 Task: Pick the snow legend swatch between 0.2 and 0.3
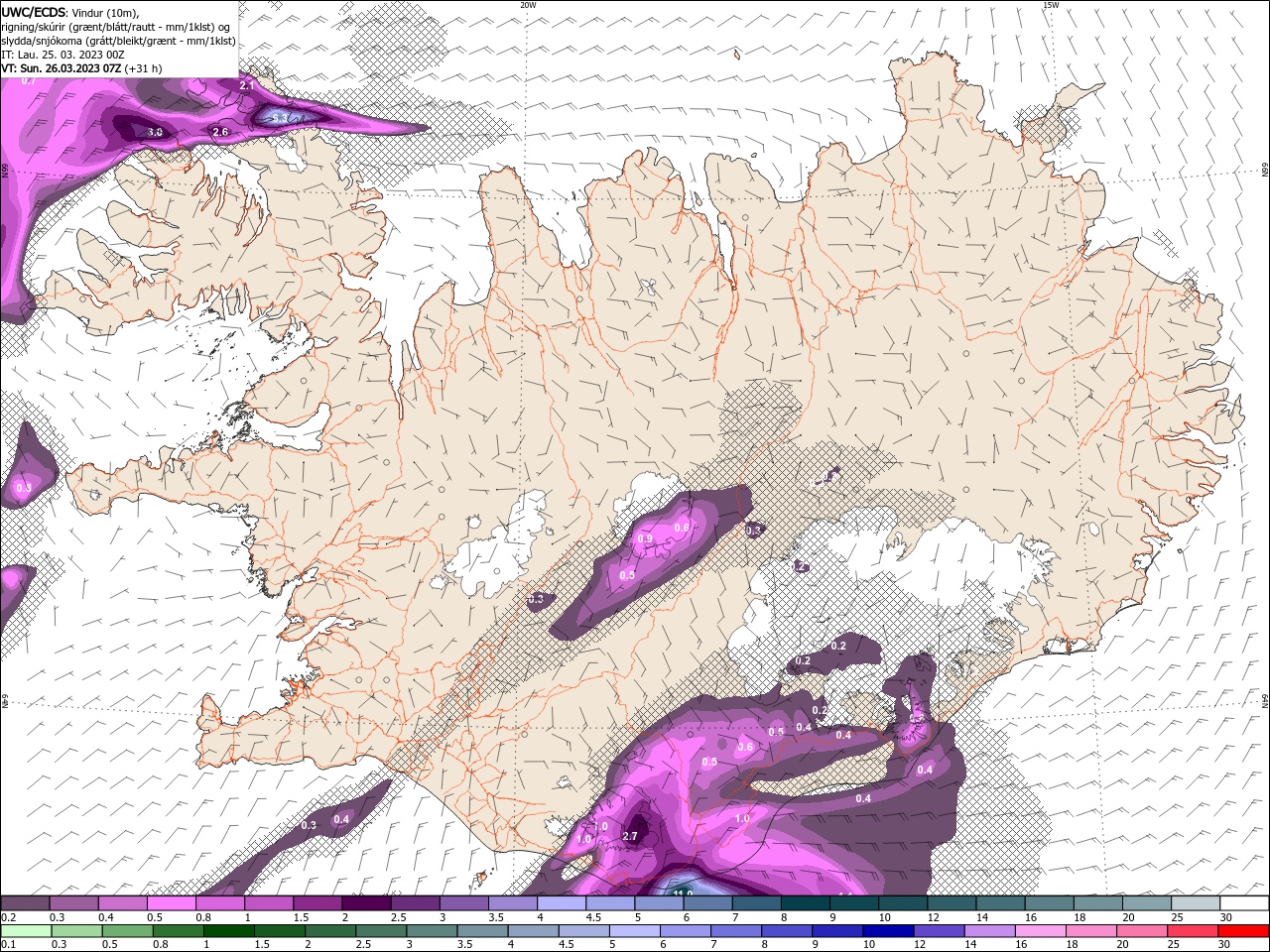(x=25, y=903)
